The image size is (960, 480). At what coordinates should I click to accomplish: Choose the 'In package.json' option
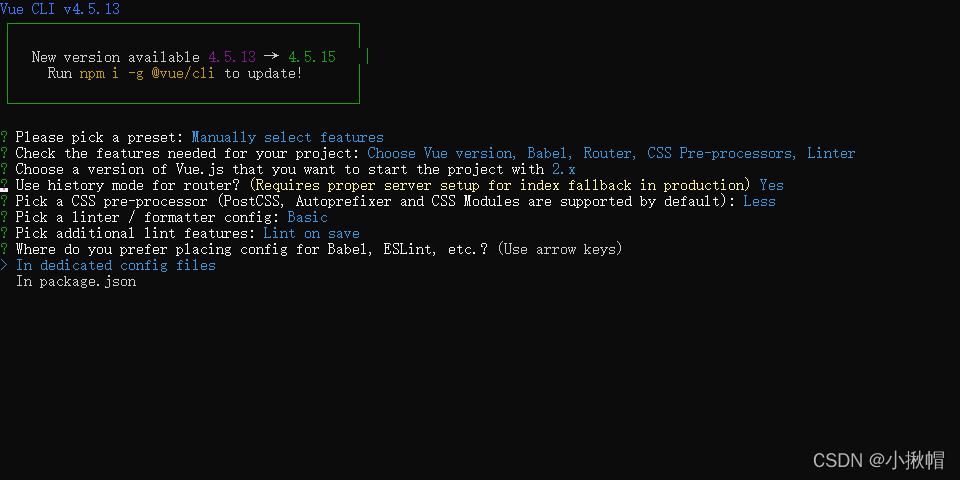76,282
